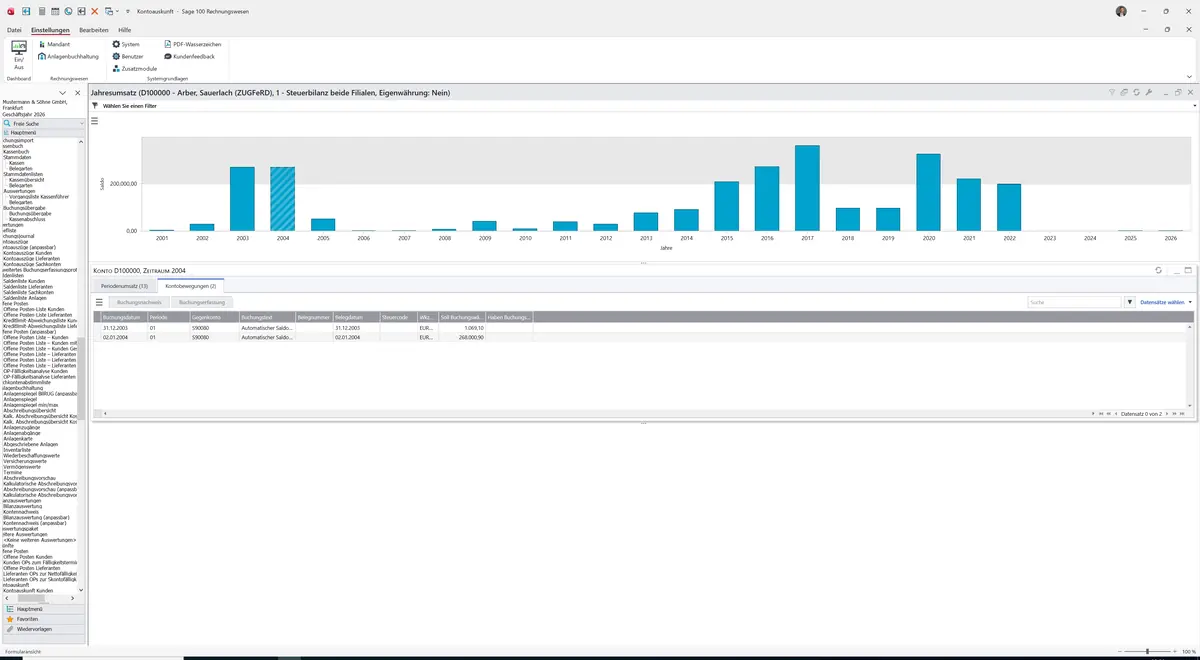Click the Buchungserfassung button

(202, 302)
